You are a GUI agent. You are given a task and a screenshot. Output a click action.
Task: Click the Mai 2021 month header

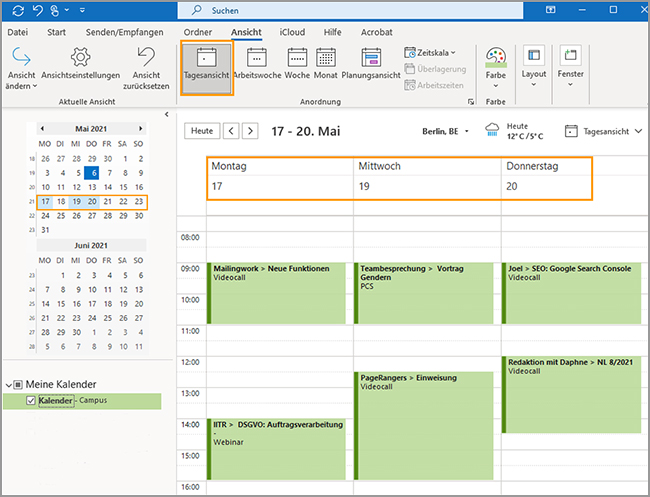point(91,129)
